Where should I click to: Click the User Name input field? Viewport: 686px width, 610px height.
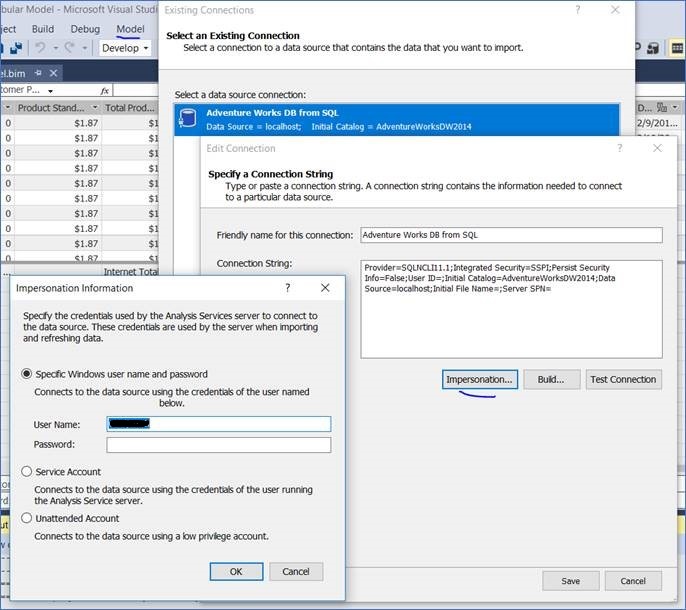[x=219, y=424]
